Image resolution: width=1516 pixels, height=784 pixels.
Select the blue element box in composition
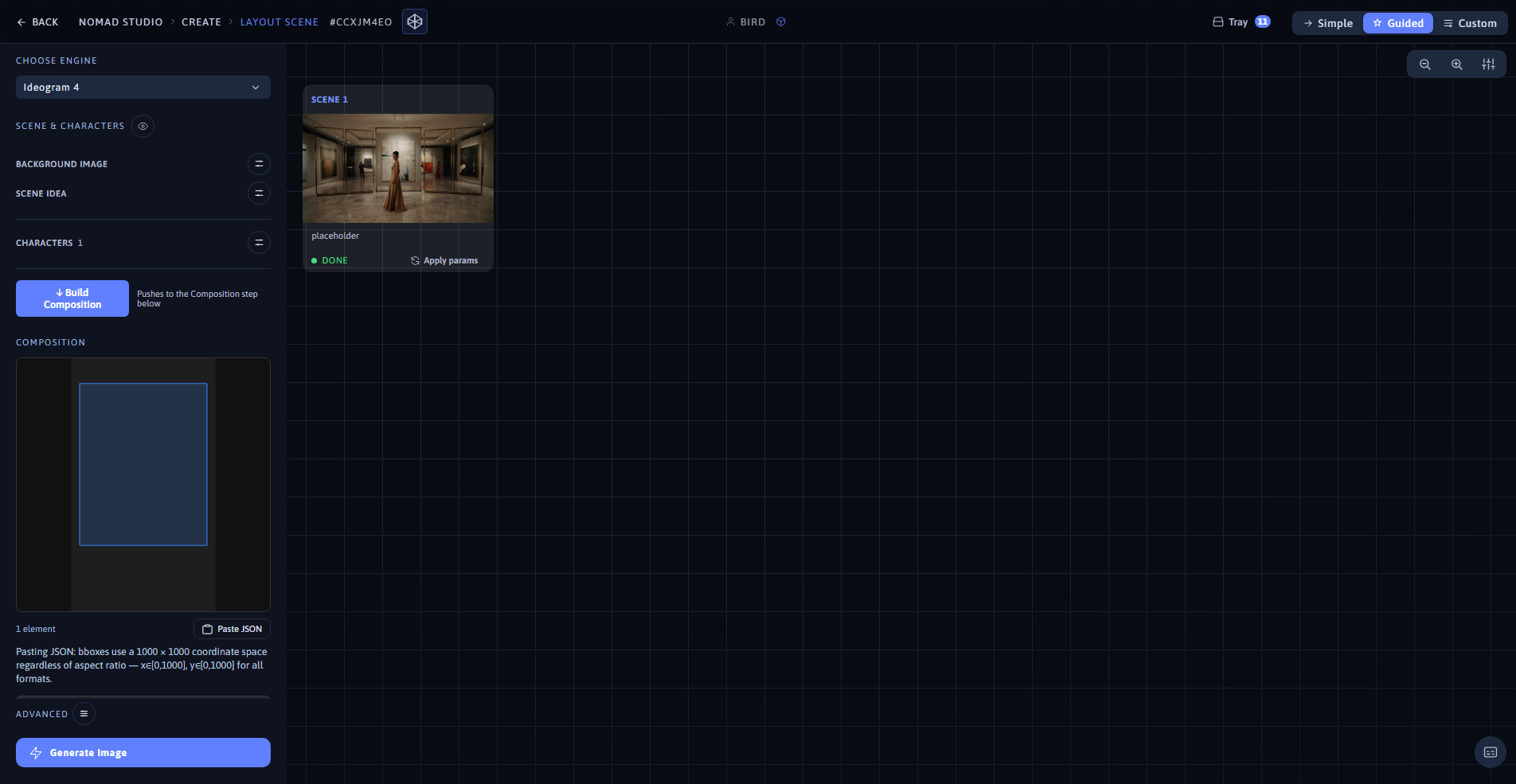[143, 465]
